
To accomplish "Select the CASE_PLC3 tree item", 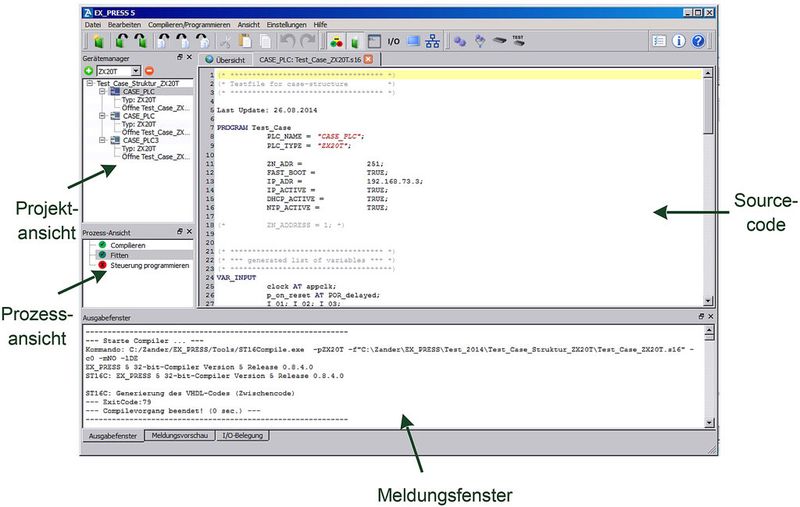I will (140, 140).
